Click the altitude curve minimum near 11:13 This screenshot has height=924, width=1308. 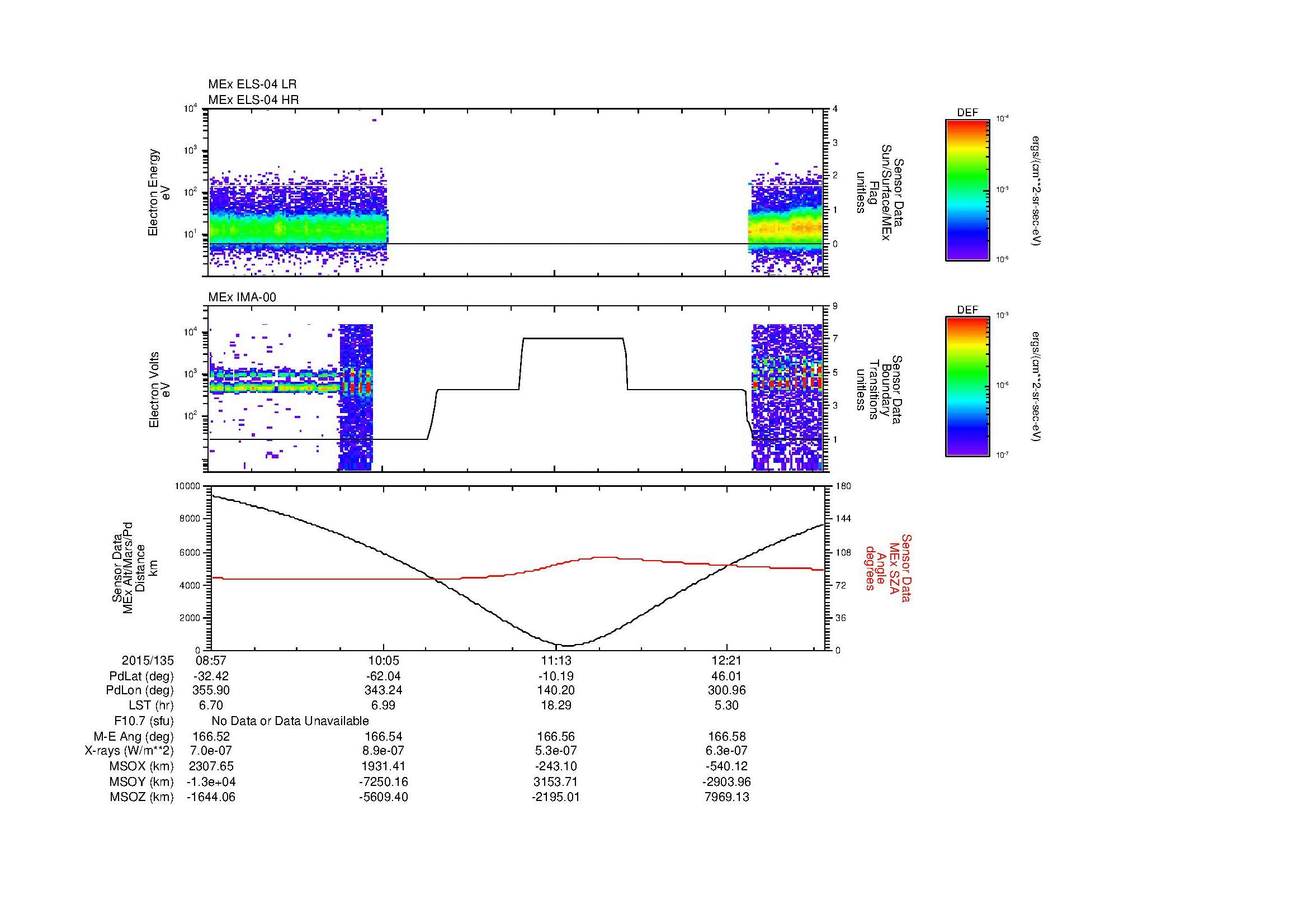569,646
